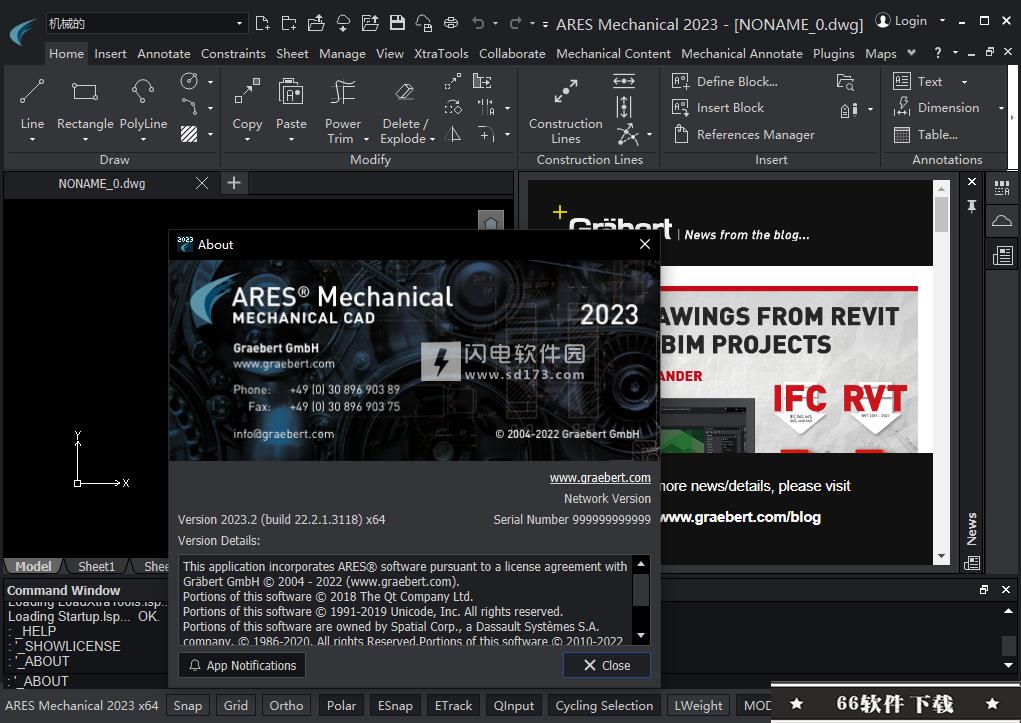The height and width of the screenshot is (723, 1021).
Task: Expand the Text tool dropdown arrow
Action: (x=964, y=82)
